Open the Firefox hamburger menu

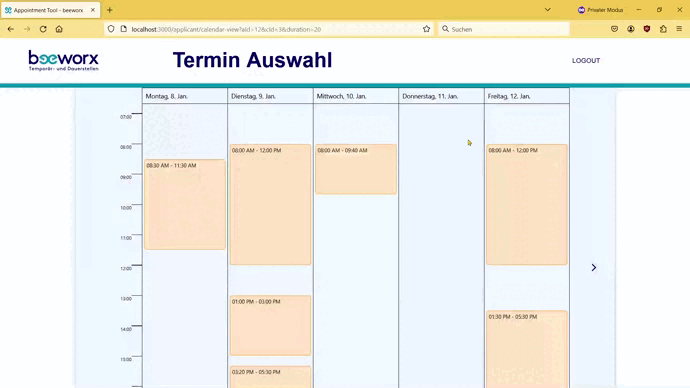[679, 29]
